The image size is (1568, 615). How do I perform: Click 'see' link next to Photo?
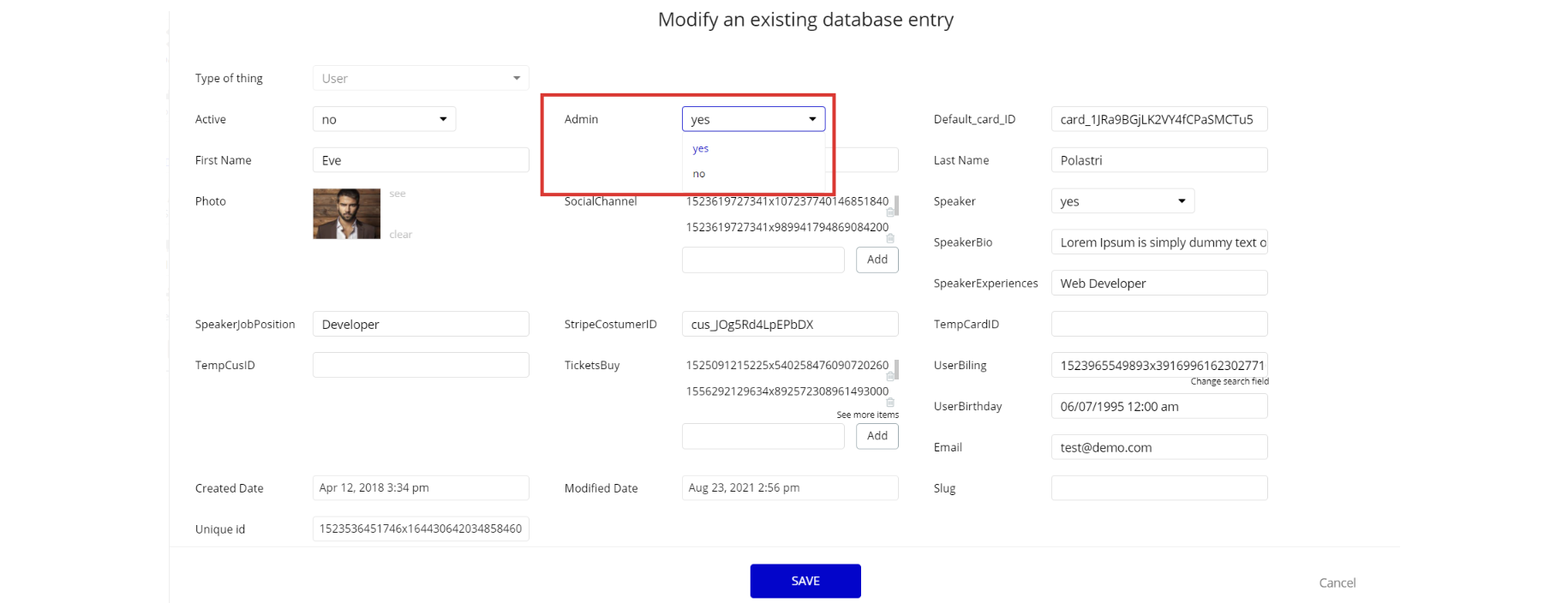coord(398,194)
